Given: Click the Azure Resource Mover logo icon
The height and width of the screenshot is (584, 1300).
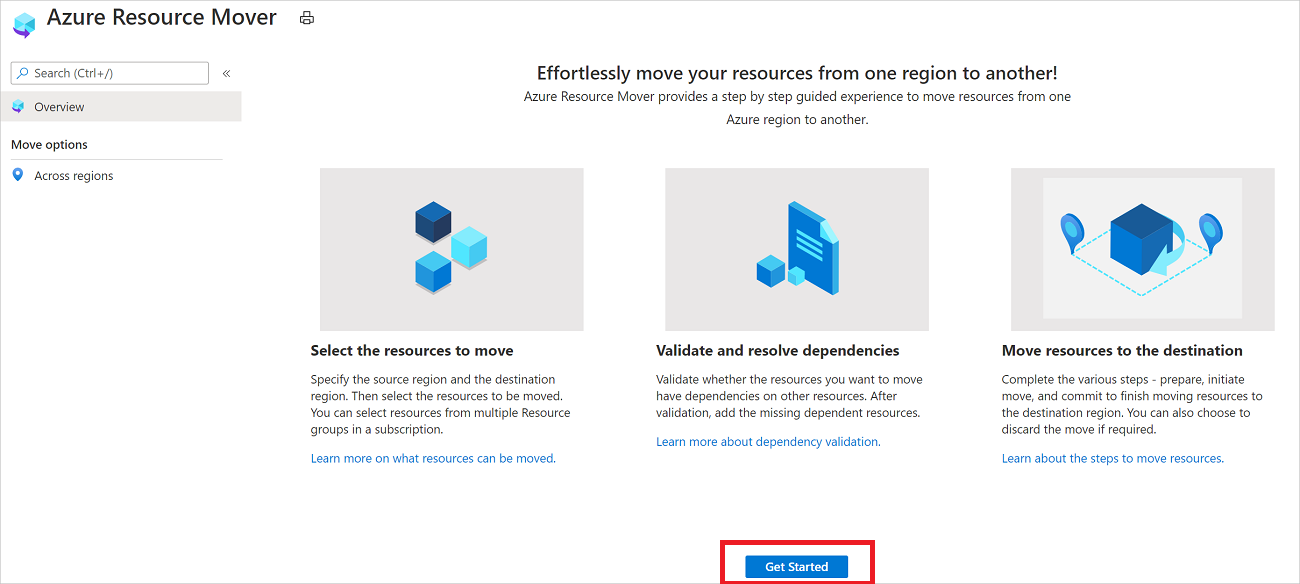Looking at the screenshot, I should point(24,25).
